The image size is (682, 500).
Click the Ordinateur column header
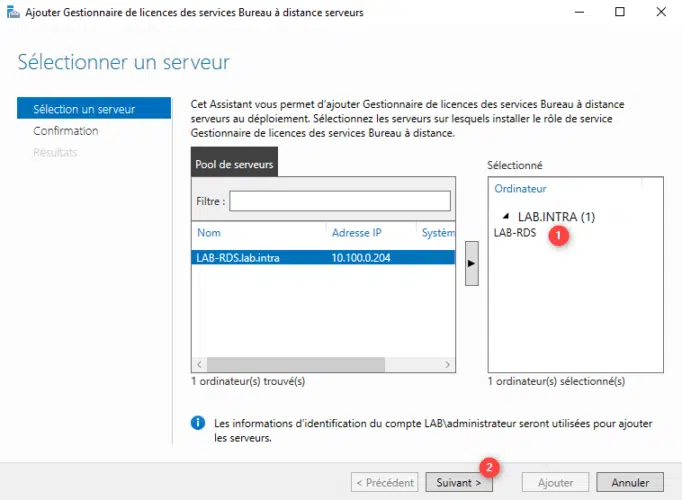coord(520,189)
